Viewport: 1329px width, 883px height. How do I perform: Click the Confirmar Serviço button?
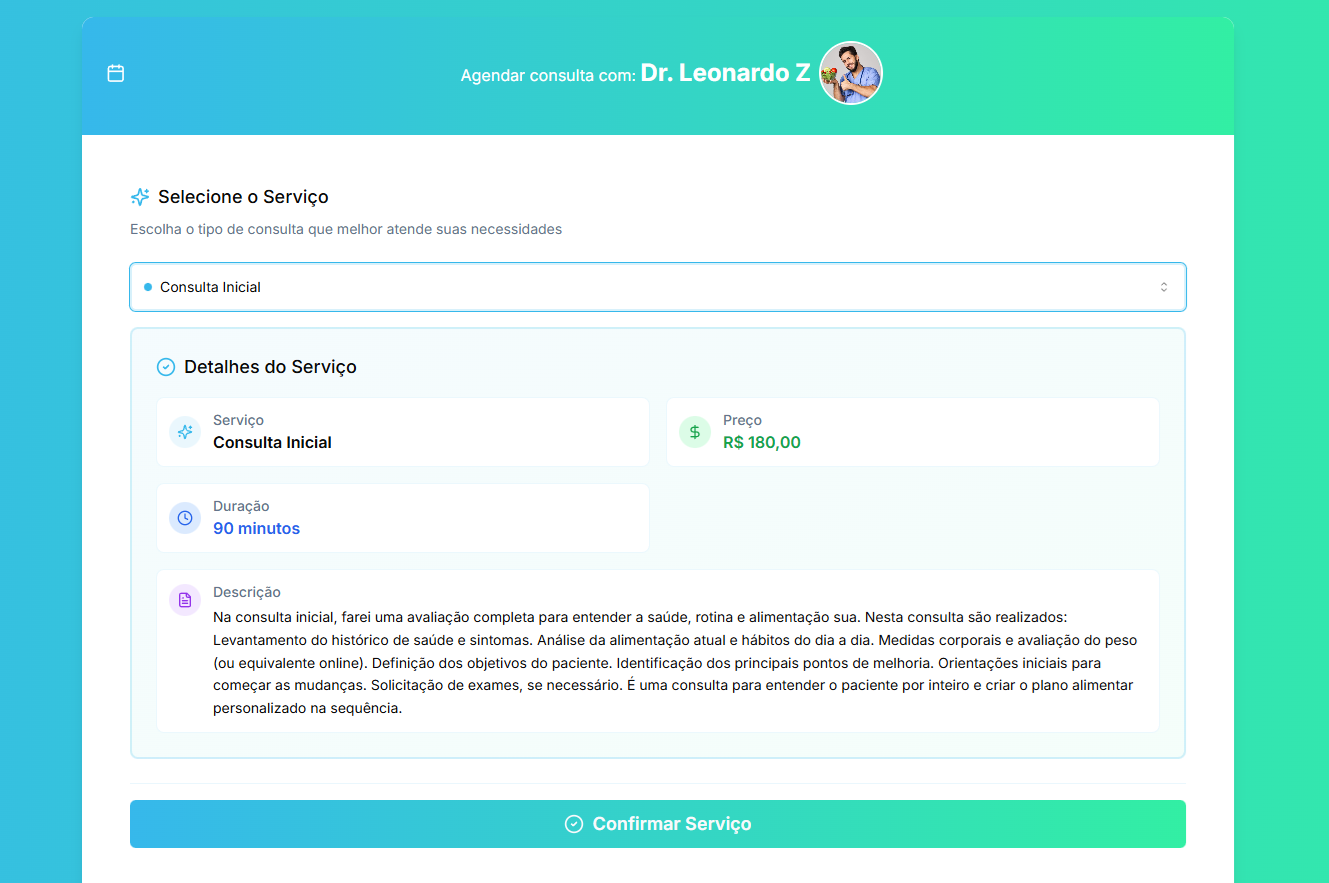(657, 823)
